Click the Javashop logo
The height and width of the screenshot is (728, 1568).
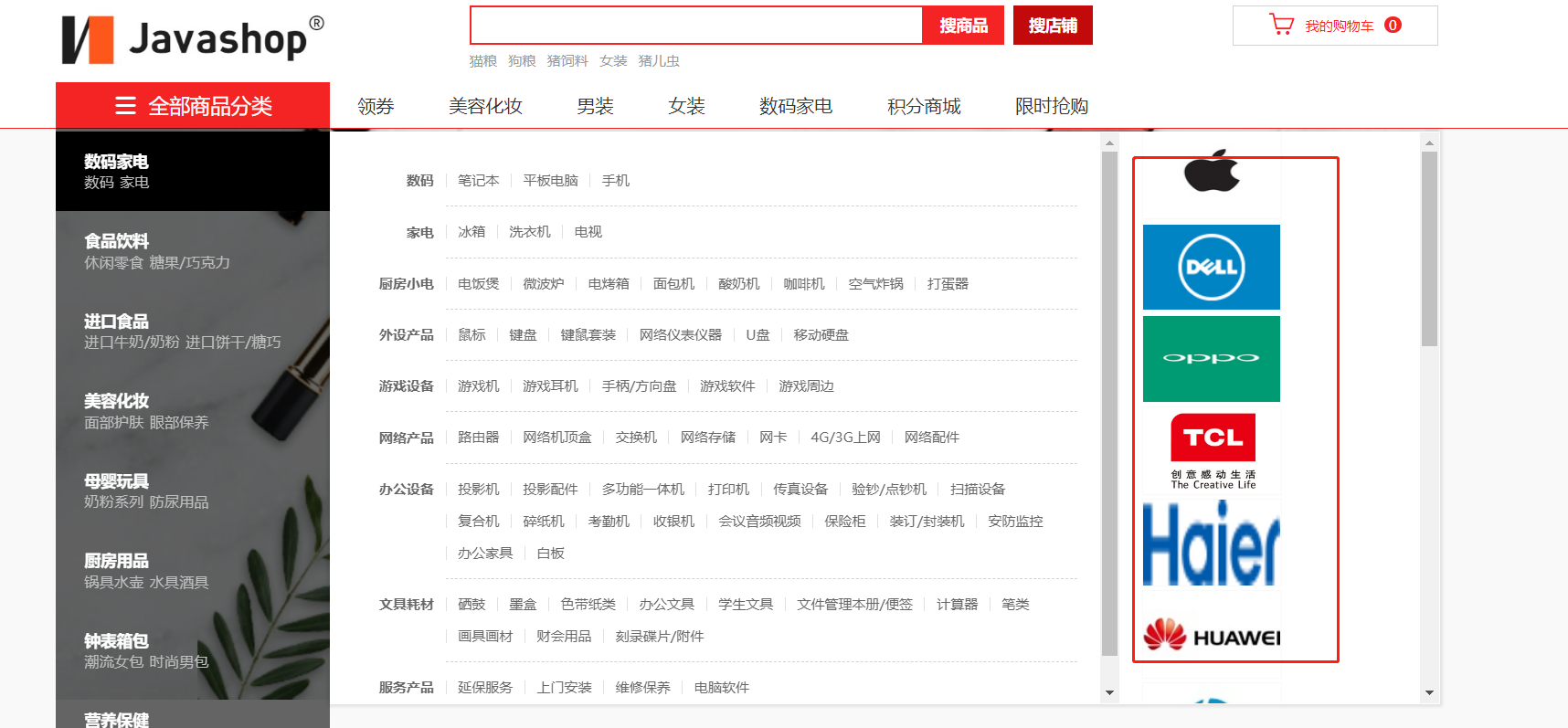click(x=193, y=39)
